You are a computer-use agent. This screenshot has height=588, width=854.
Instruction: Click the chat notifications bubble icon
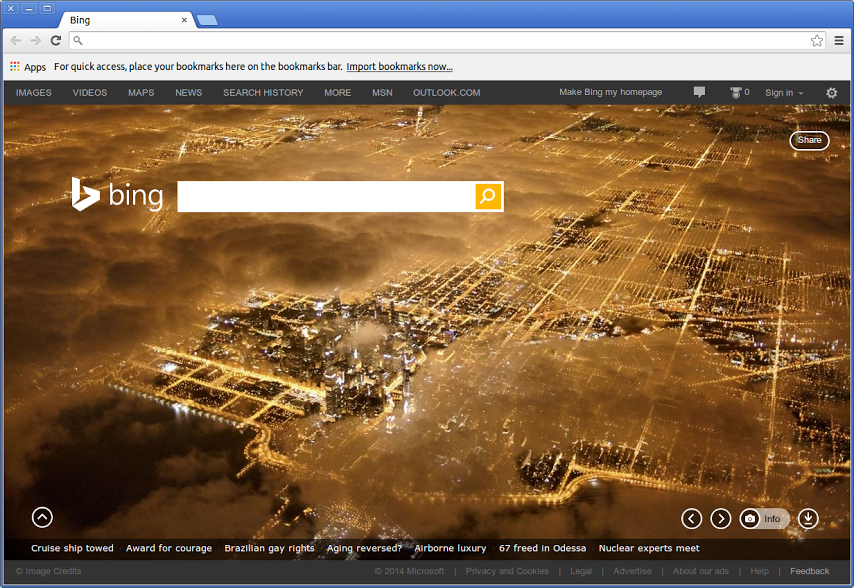(x=699, y=93)
